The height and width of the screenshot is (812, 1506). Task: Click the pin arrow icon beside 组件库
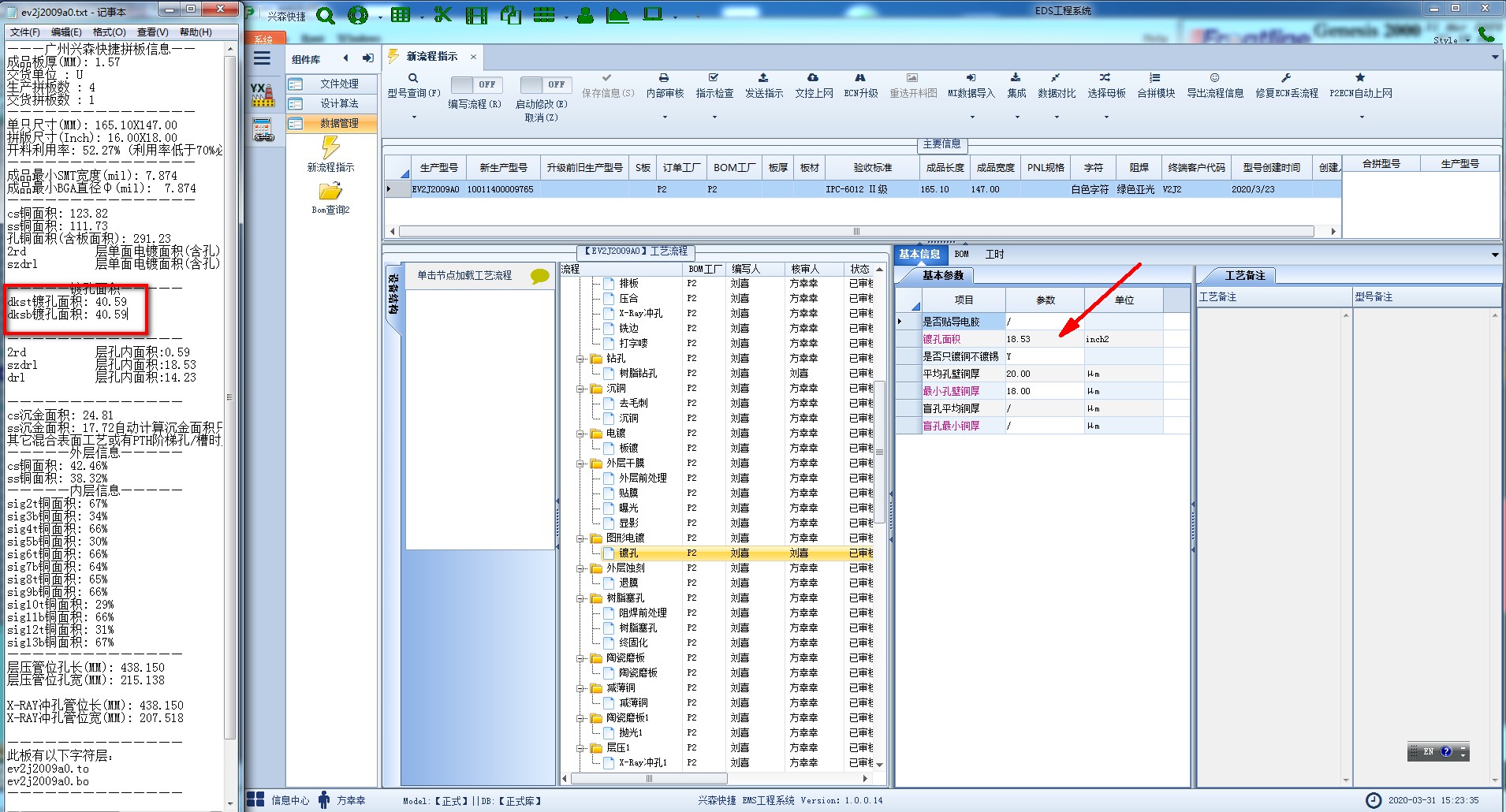(x=368, y=58)
